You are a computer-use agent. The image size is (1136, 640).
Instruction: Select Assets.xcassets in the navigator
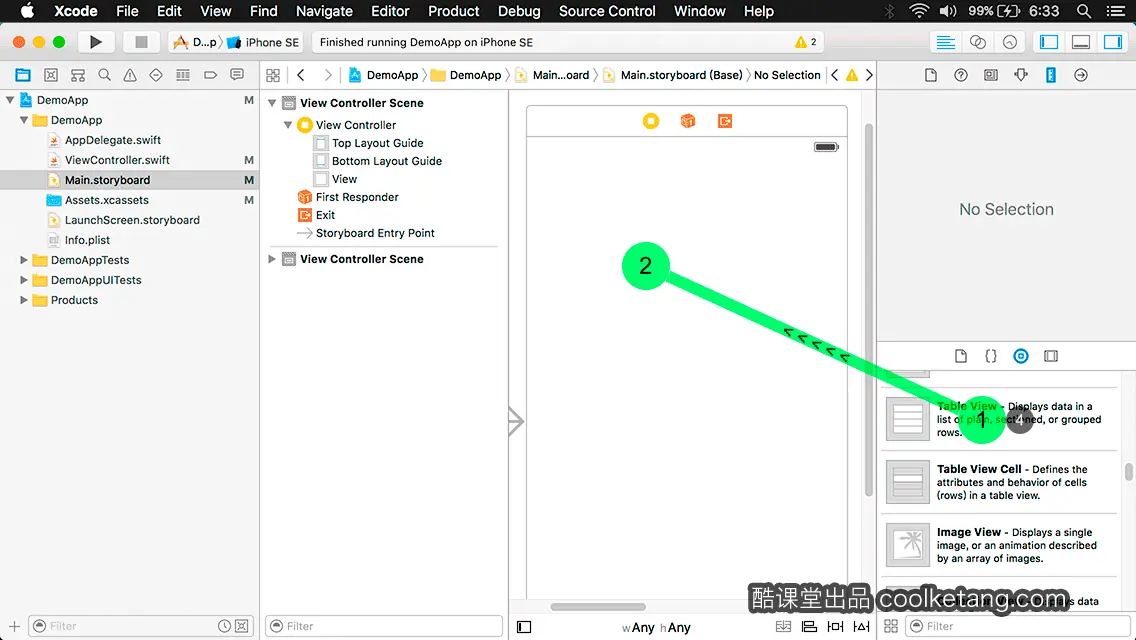(x=106, y=199)
